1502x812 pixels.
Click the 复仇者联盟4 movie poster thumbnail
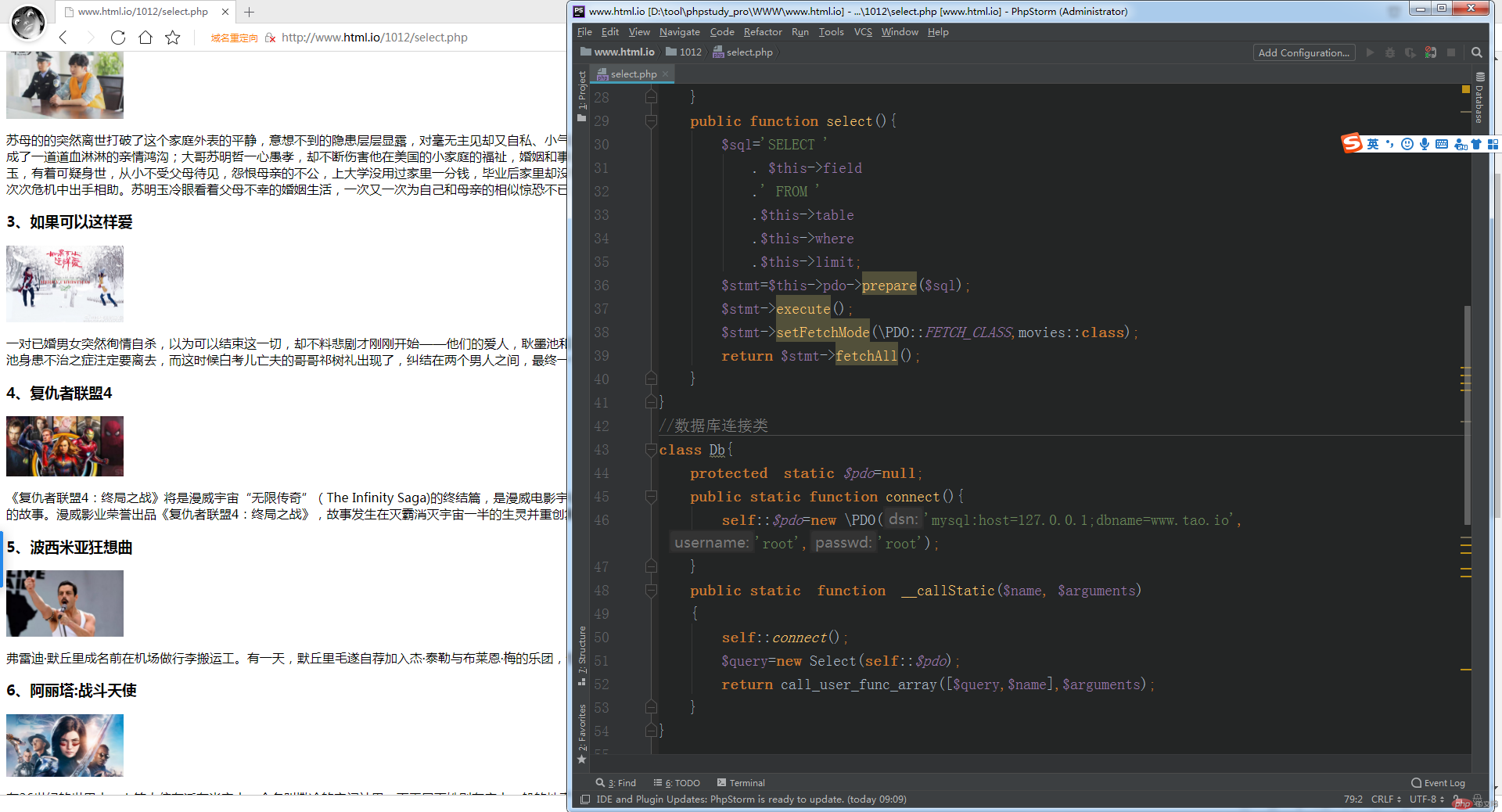pyautogui.click(x=65, y=447)
